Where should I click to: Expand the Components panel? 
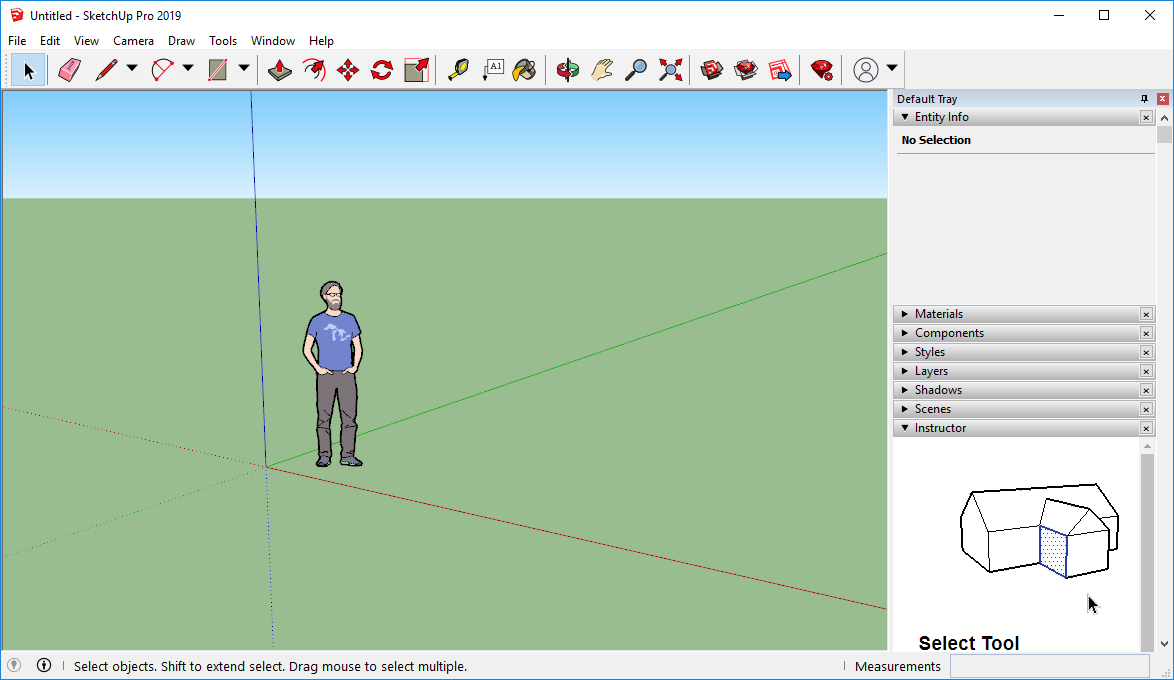(x=905, y=333)
